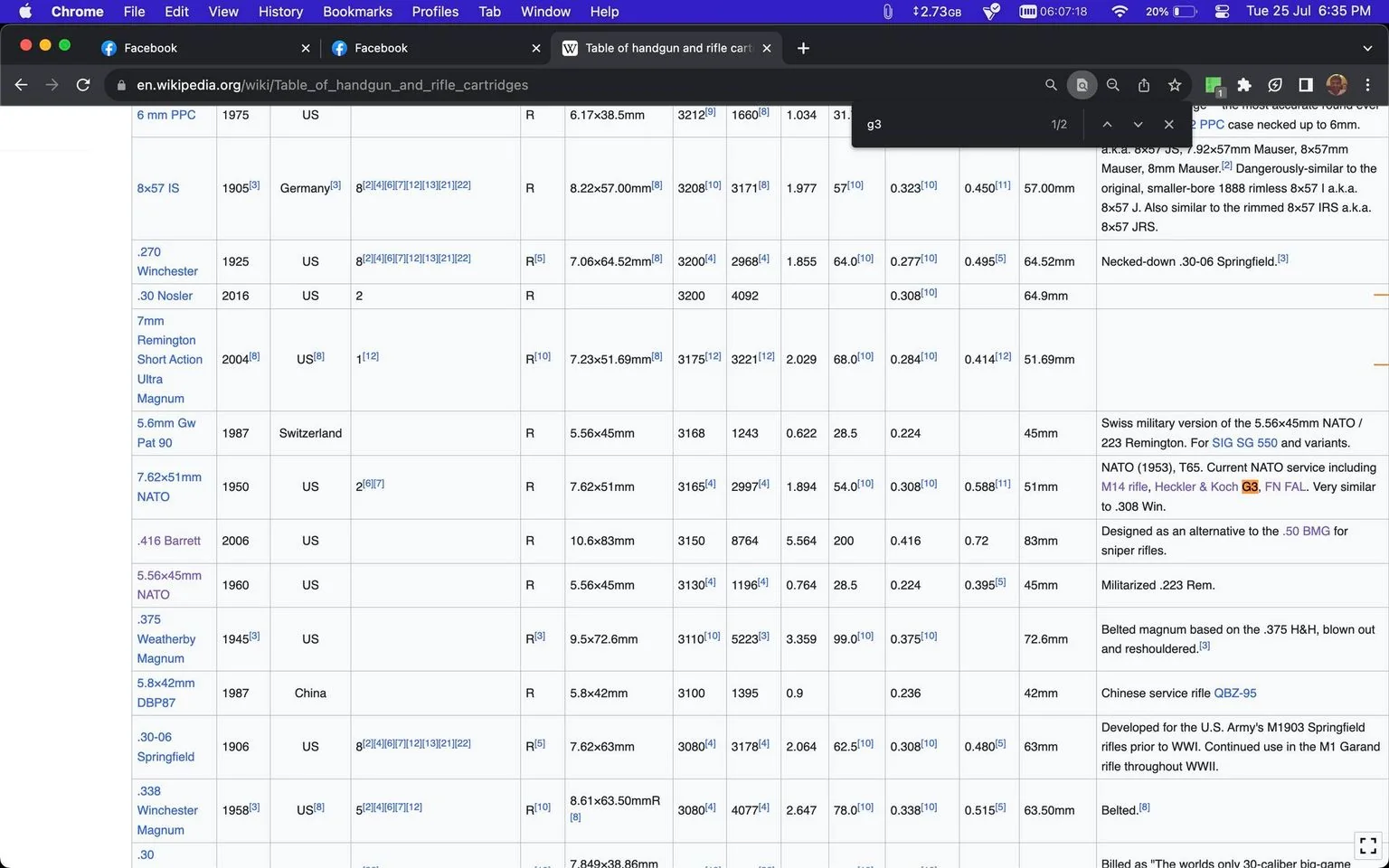Open the .30-06 Springfield link
Image resolution: width=1389 pixels, height=868 pixels.
click(x=165, y=747)
